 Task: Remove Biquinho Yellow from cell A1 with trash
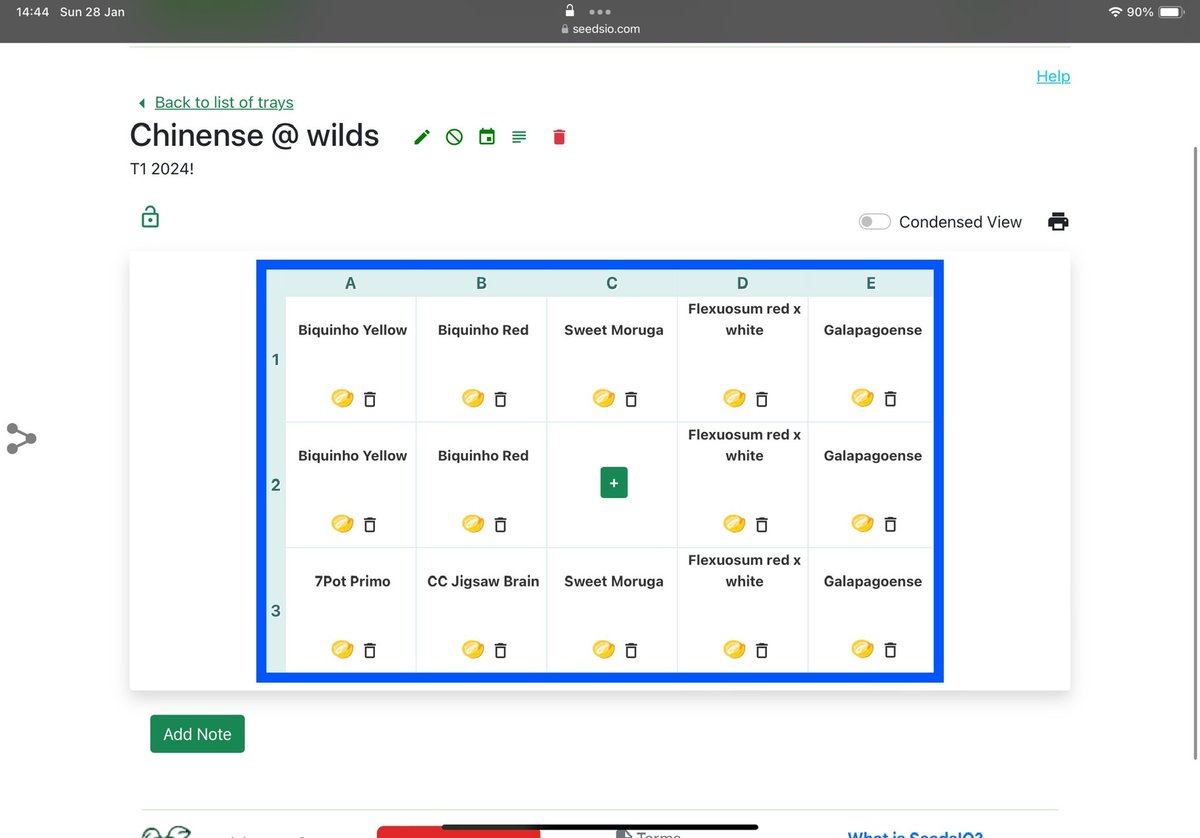pyautogui.click(x=370, y=399)
